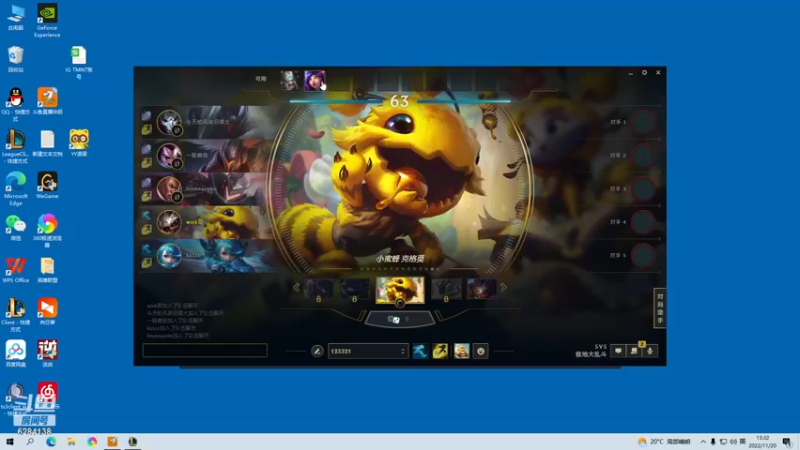
Task: Open the 123321 rune page dropdown
Action: [368, 351]
